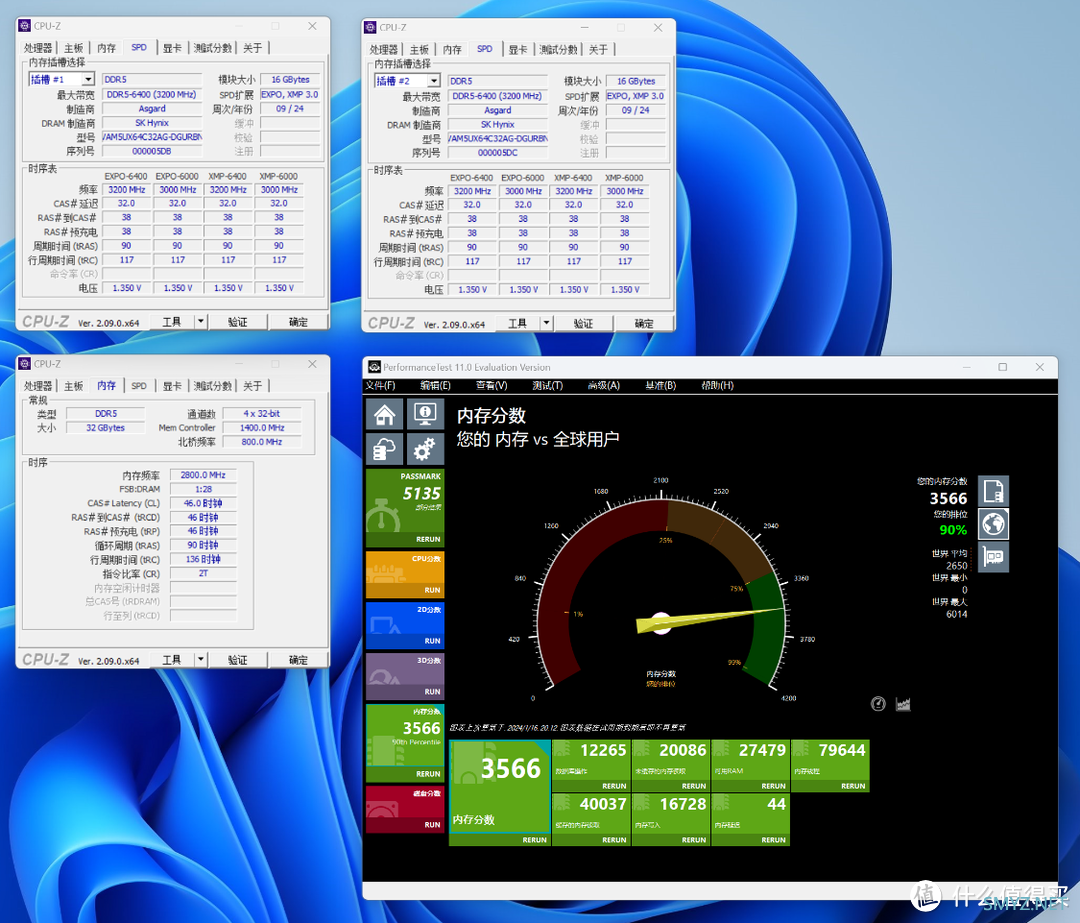Select the PASSMARK 5133 rating tile
This screenshot has height=923, width=1080.
(x=404, y=507)
